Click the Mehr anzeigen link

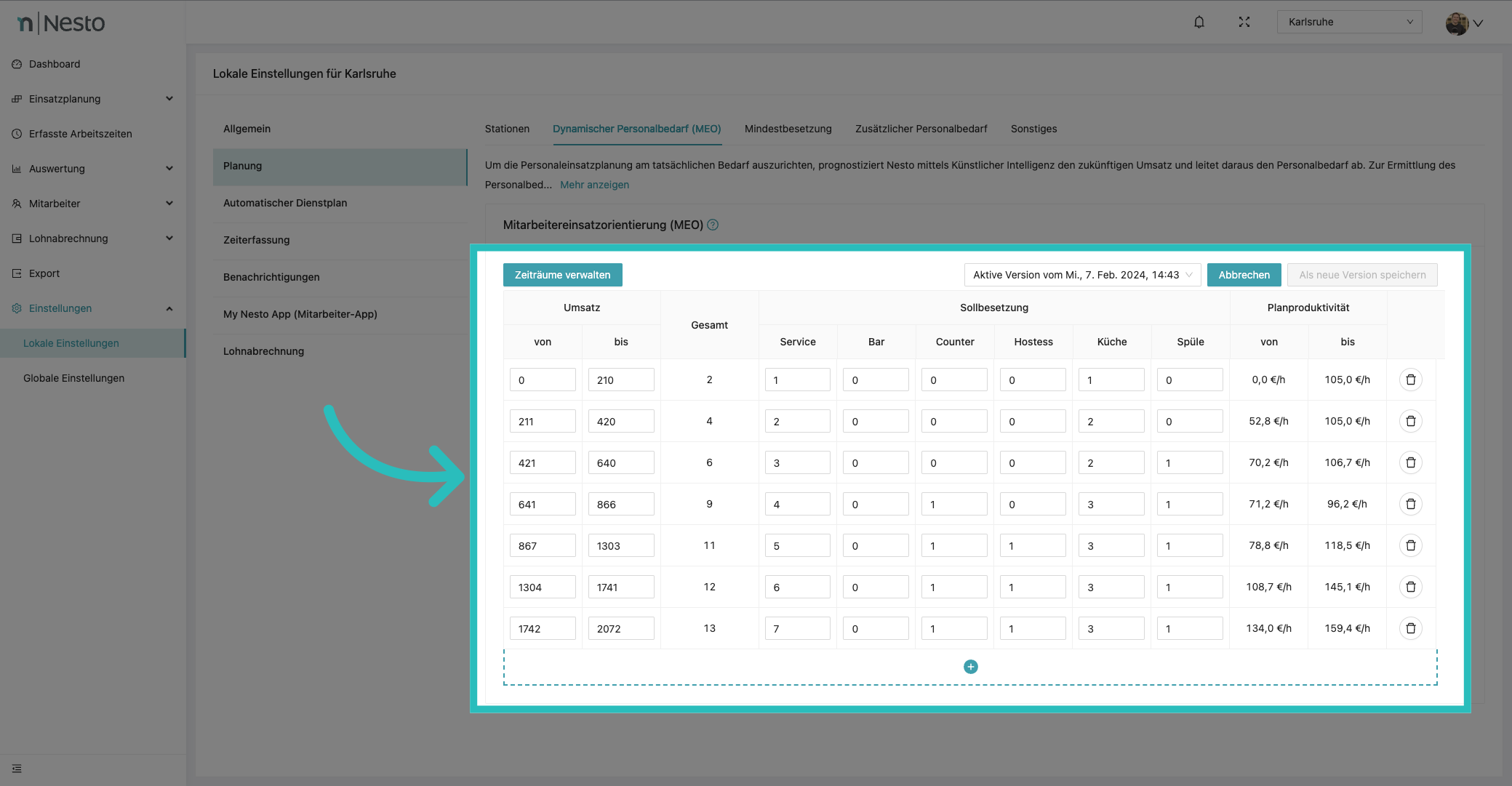click(x=594, y=185)
